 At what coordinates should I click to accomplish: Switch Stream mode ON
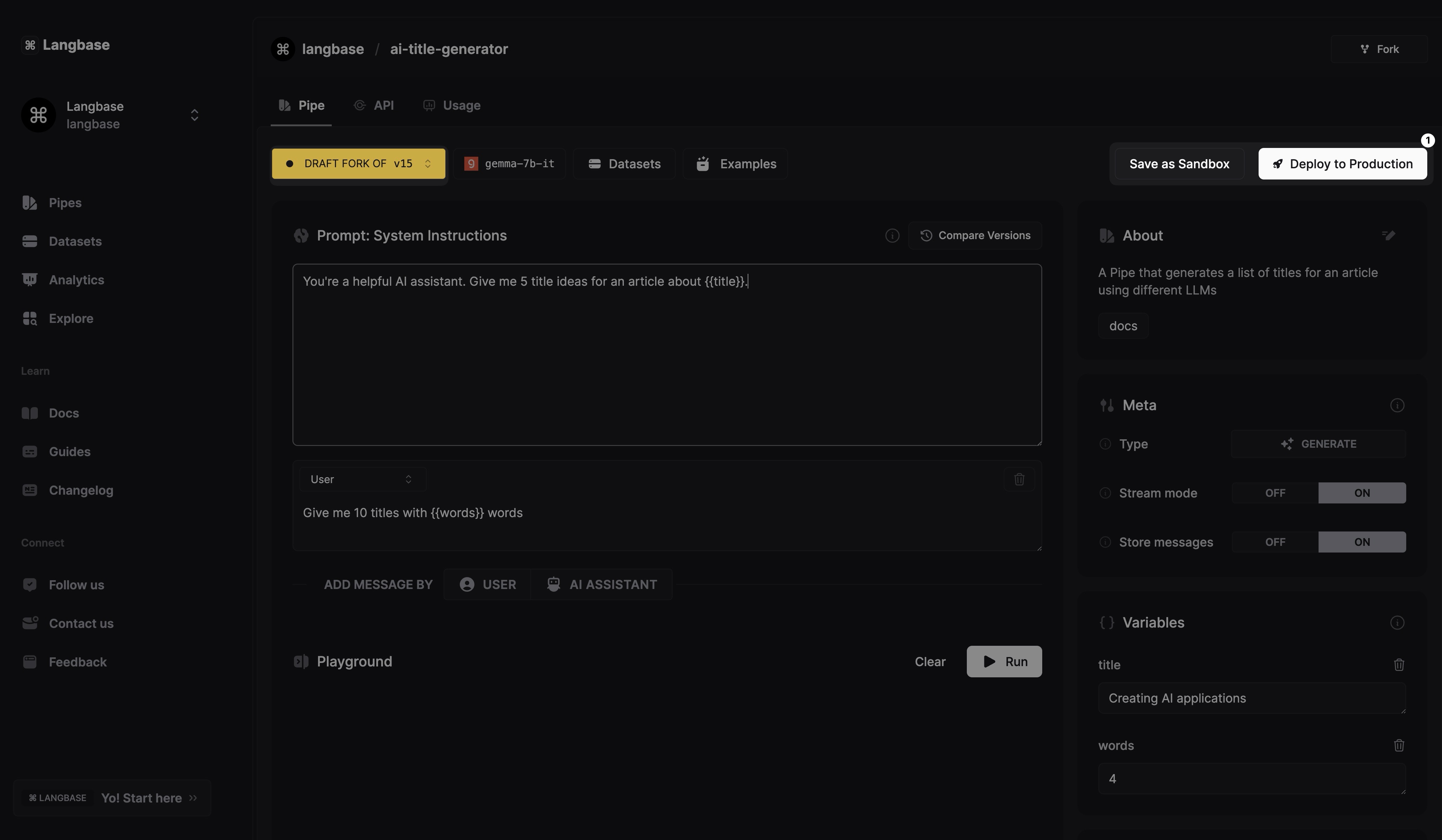pyautogui.click(x=1361, y=493)
